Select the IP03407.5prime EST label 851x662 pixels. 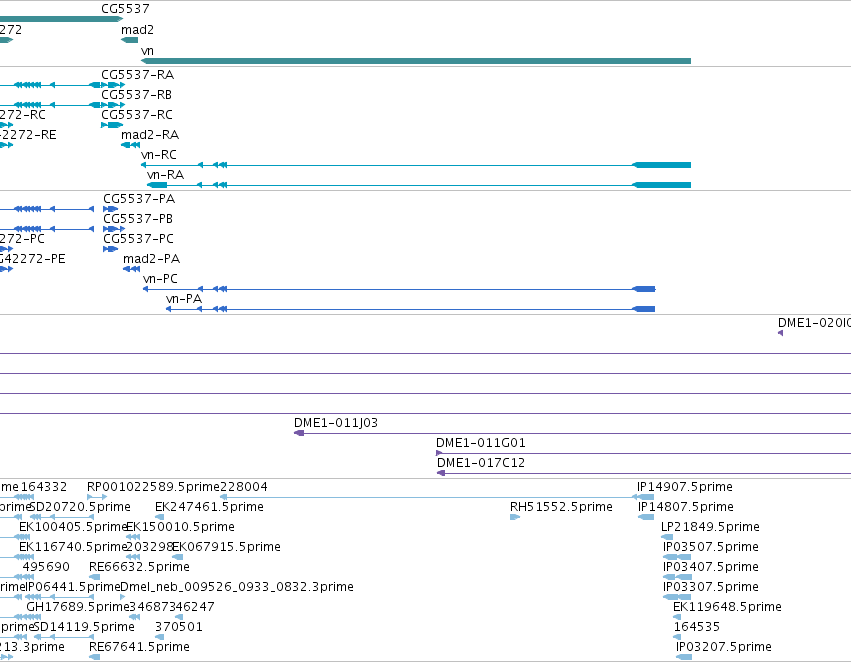coord(711,568)
